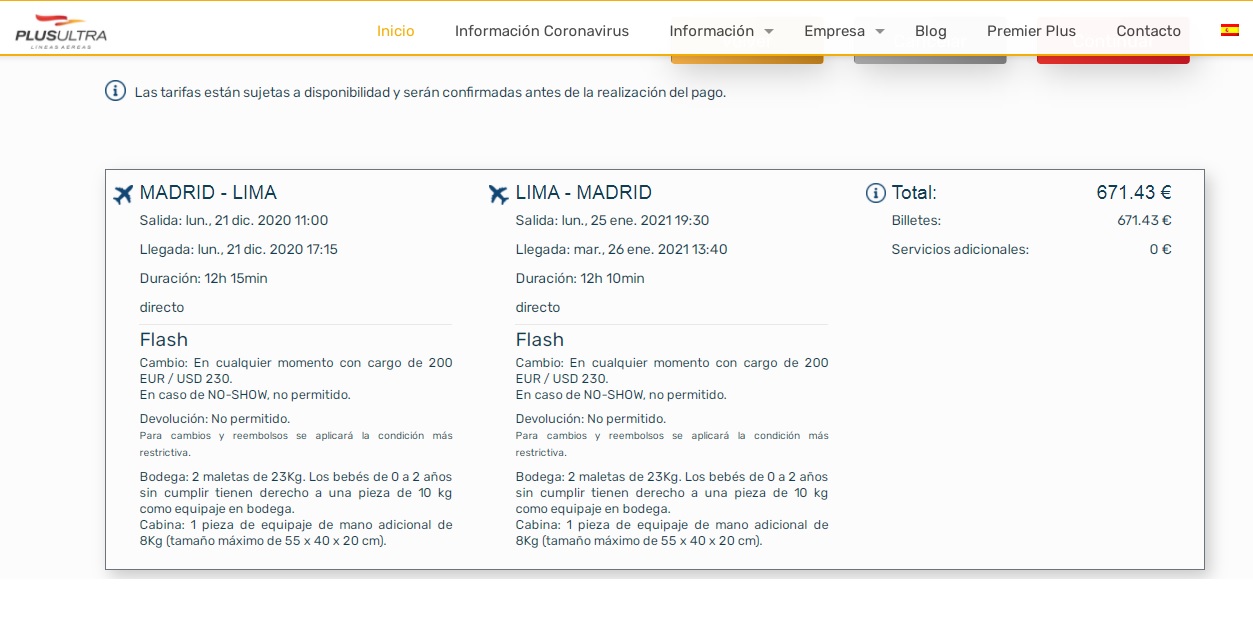Click the return 'Cabina: 1 pieza de equipaje' text

(672, 533)
